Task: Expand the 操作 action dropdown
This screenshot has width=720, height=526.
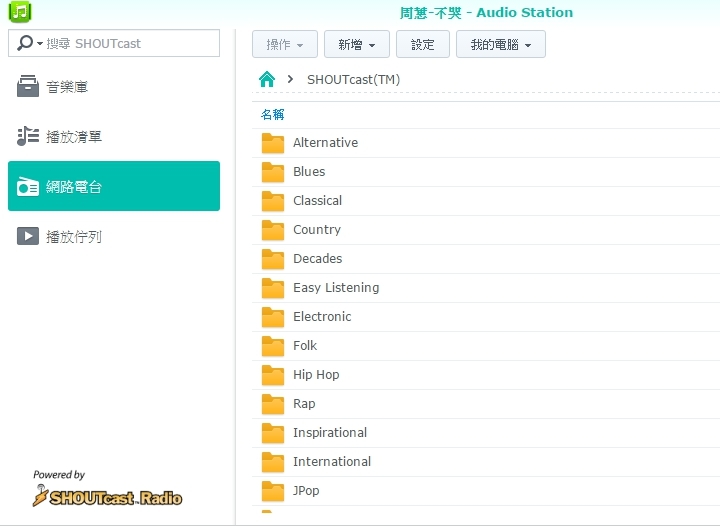Action: click(286, 44)
